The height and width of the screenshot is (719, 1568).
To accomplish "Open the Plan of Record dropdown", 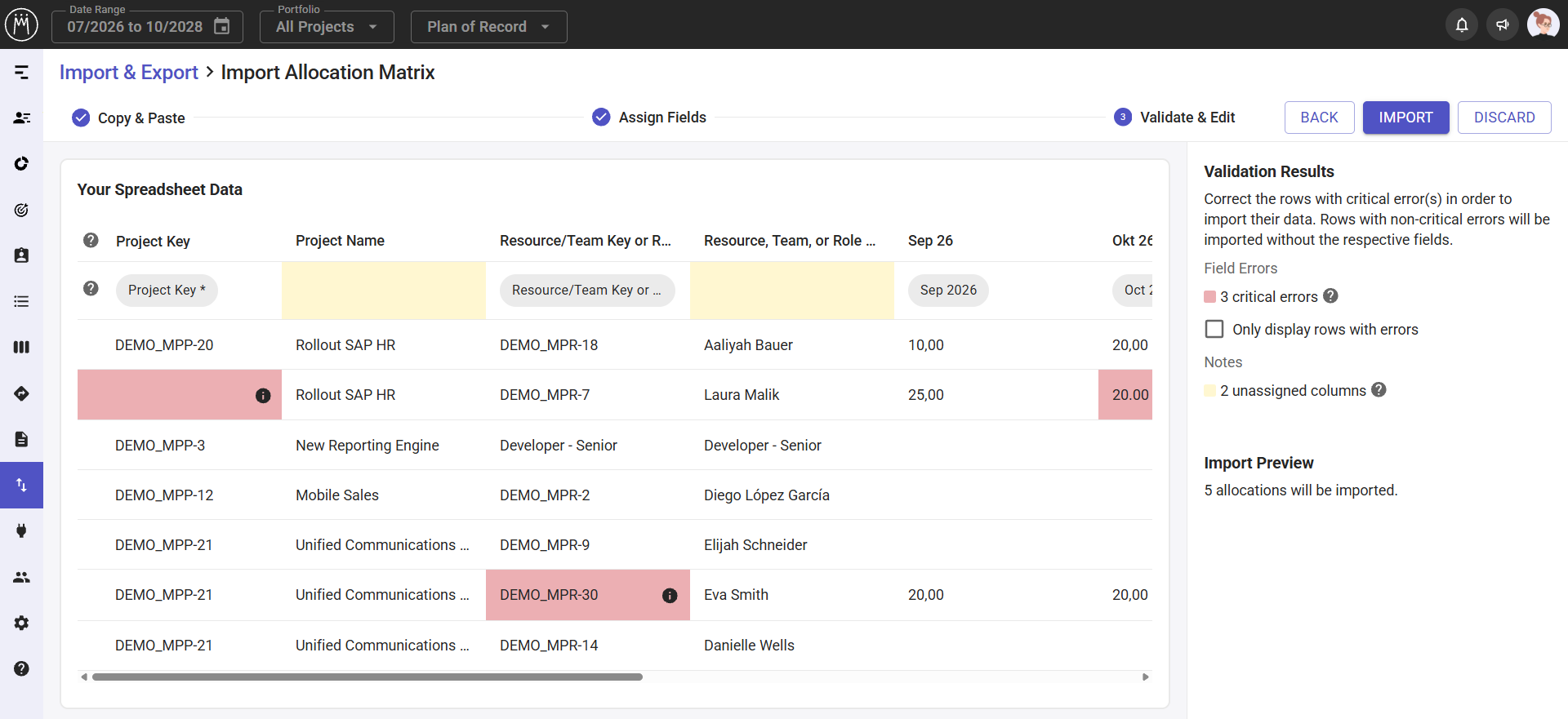I will coord(488,27).
